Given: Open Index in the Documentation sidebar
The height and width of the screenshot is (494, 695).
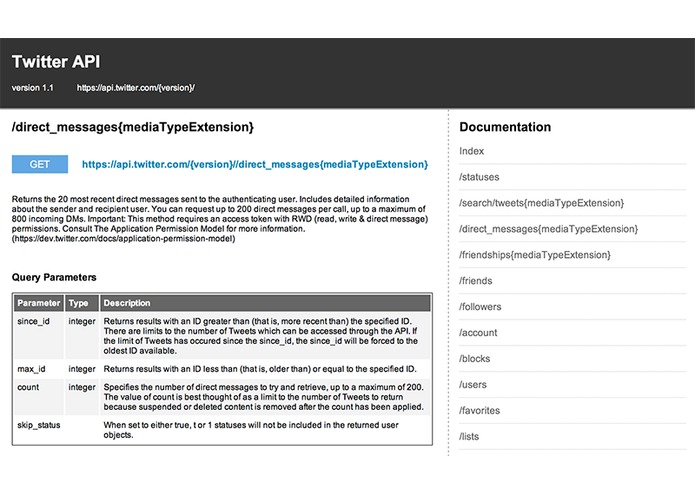Looking at the screenshot, I should [472, 151].
